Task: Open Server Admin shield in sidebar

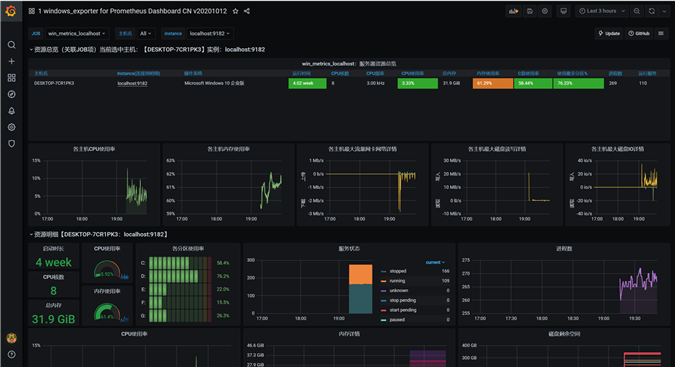Action: click(x=12, y=143)
